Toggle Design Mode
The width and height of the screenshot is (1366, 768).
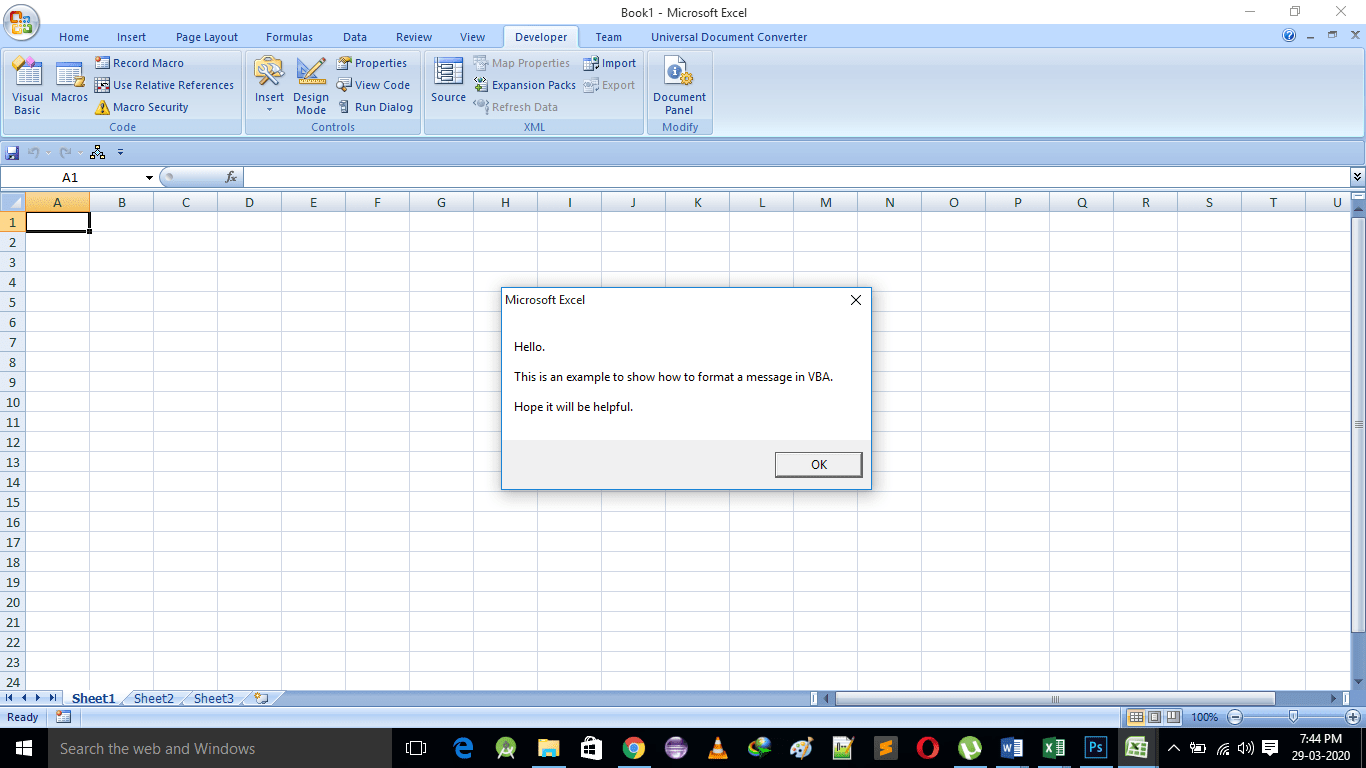click(311, 86)
